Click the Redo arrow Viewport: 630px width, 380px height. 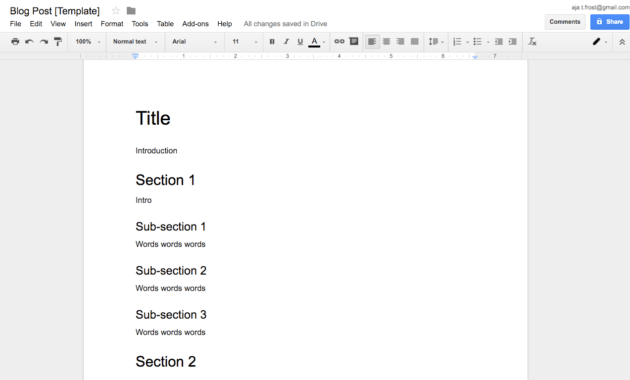43,41
